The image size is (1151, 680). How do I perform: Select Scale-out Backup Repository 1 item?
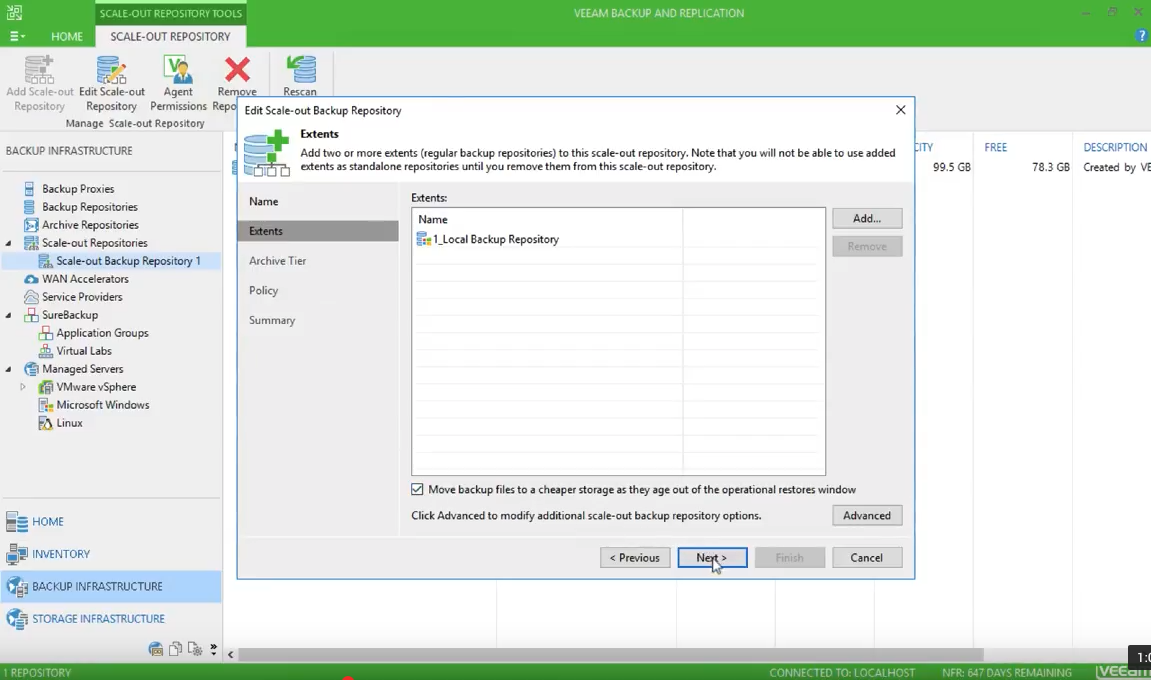[x=128, y=261]
